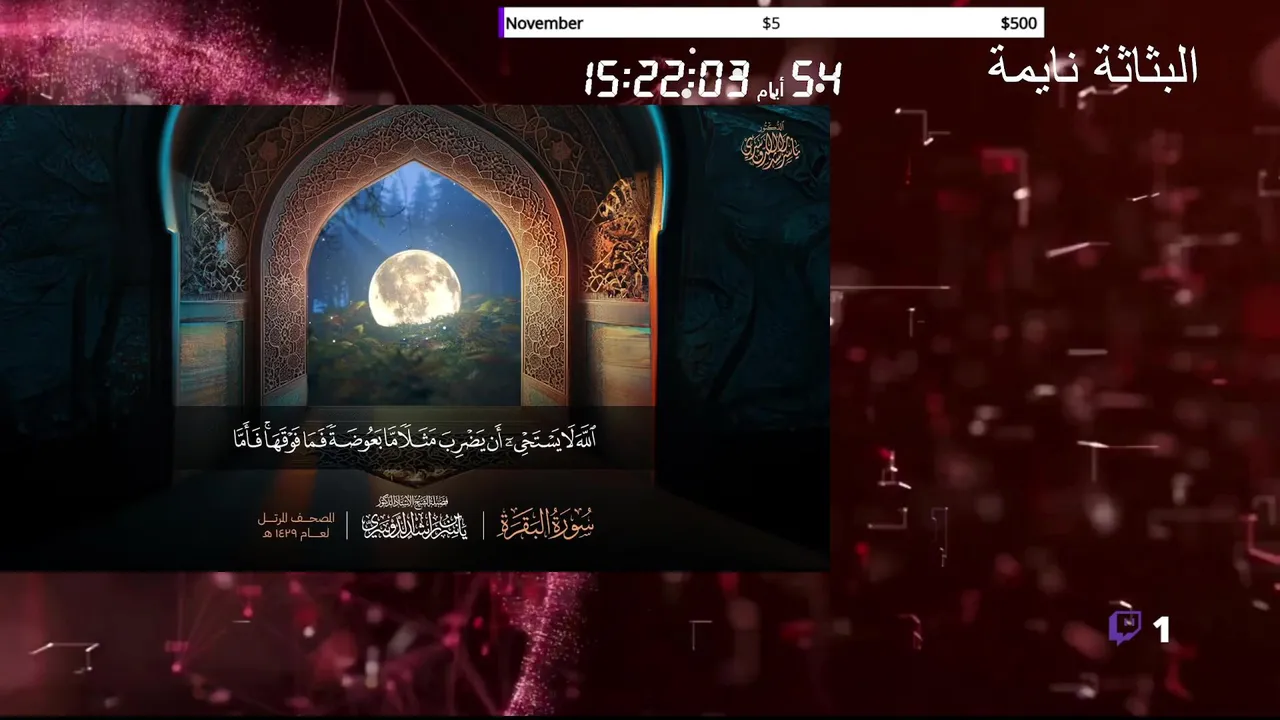The width and height of the screenshot is (1280, 720).
Task: Click the November donation goal bar
Action: tap(771, 23)
